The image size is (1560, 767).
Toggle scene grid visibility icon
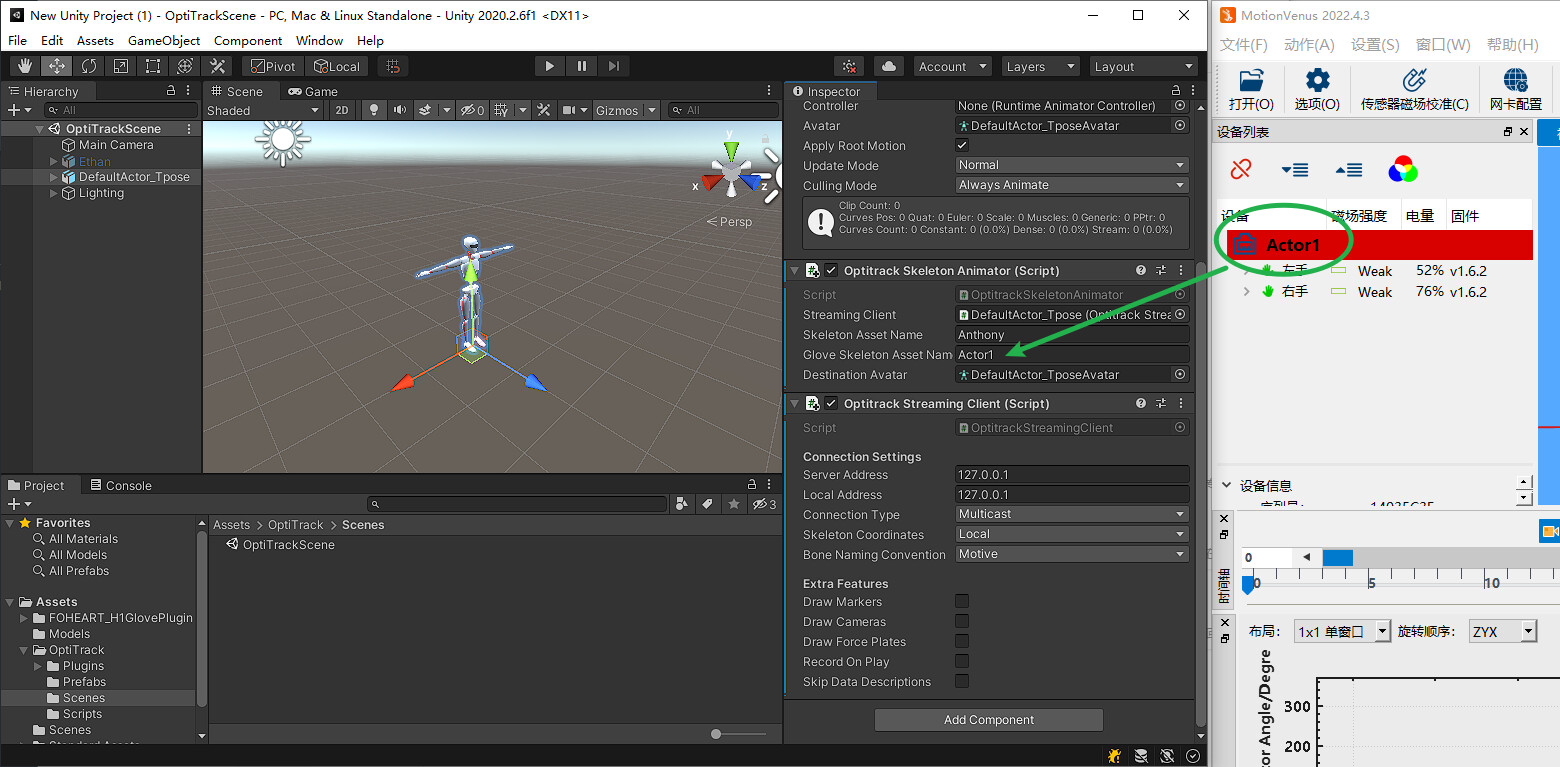click(x=504, y=110)
